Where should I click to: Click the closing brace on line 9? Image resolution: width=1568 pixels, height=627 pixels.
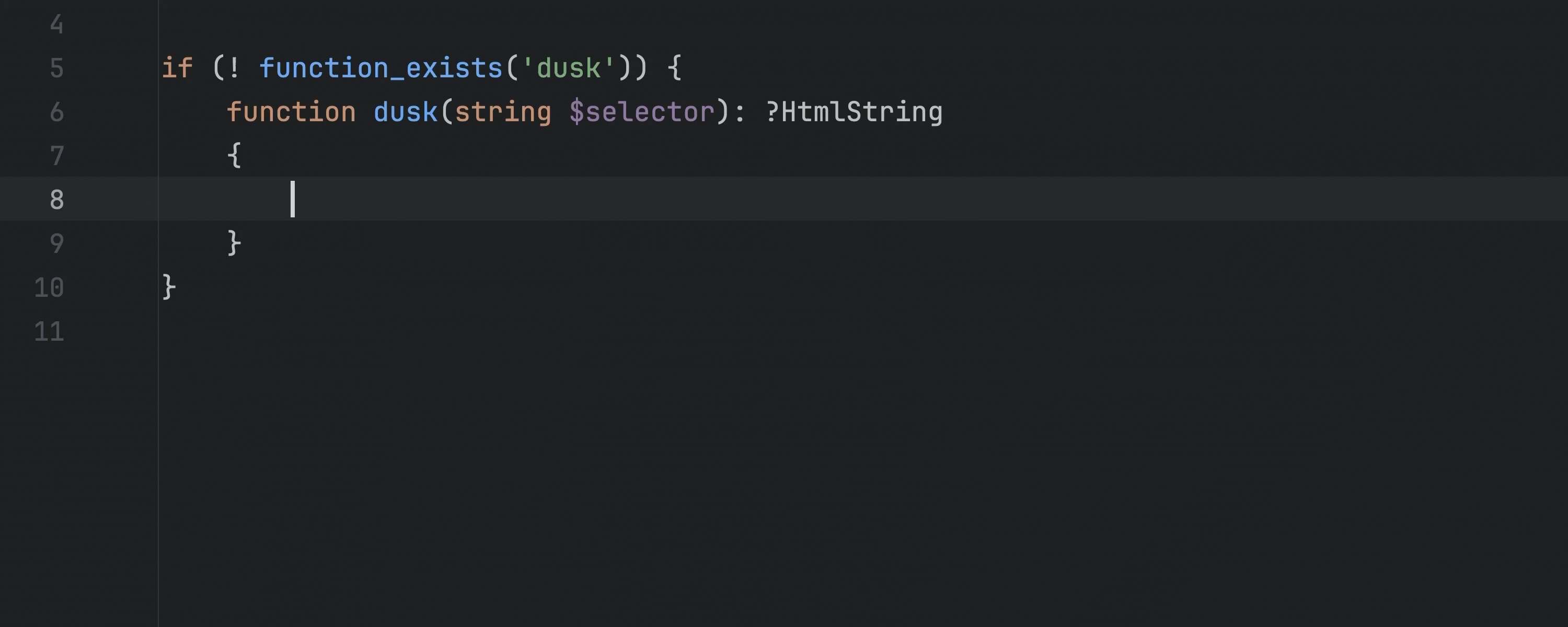(x=234, y=243)
